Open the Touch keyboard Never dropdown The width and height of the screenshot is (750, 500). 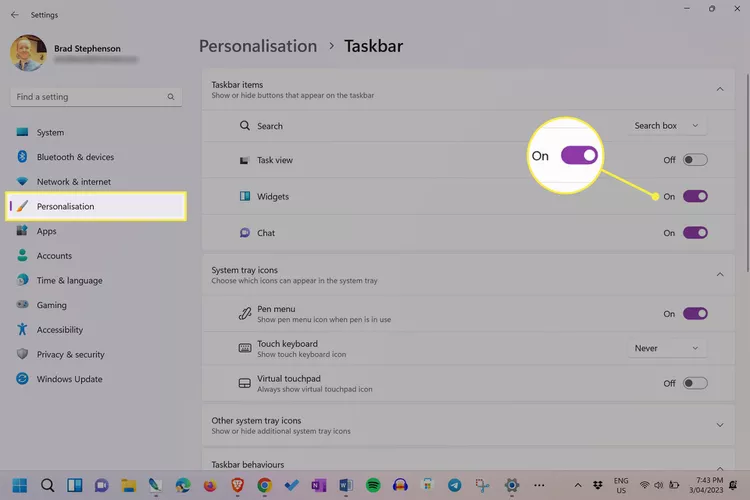point(667,348)
